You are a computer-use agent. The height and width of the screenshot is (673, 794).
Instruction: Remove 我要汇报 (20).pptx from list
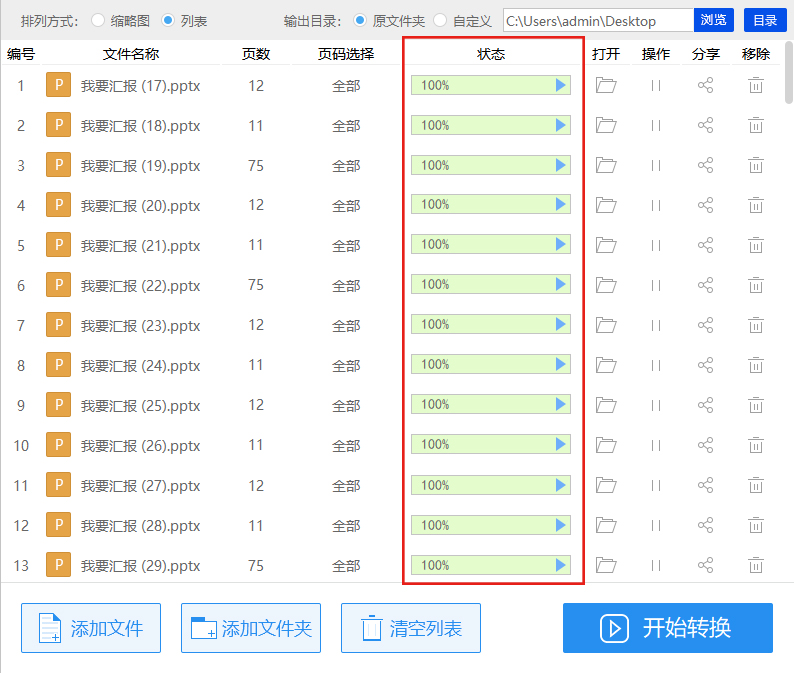pyautogui.click(x=756, y=205)
